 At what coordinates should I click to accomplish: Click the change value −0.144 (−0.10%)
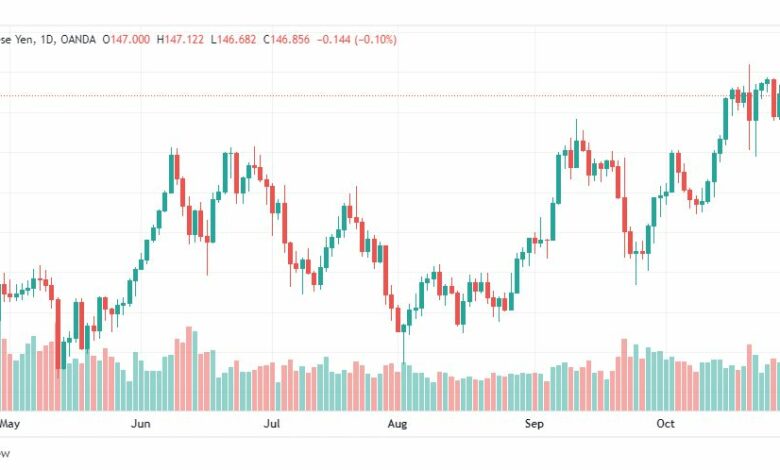coord(357,39)
